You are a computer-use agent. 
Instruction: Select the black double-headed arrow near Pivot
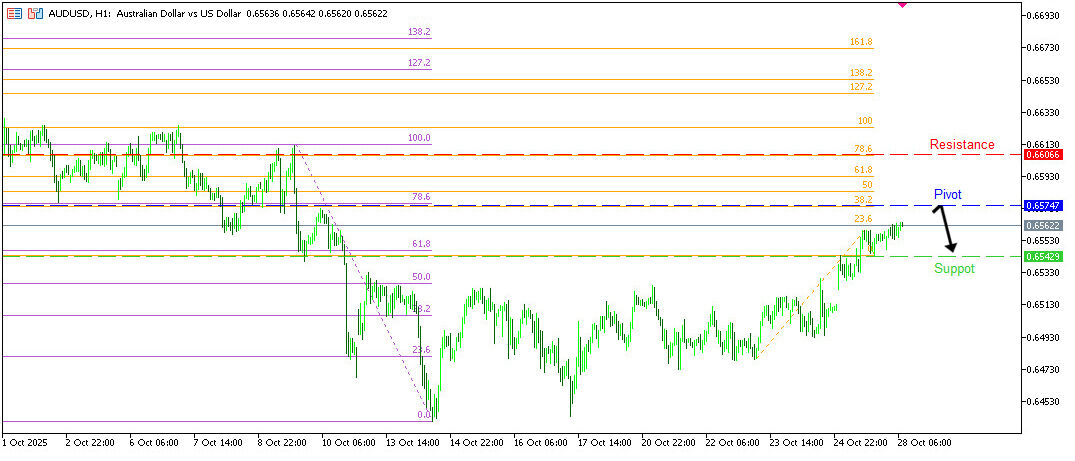coord(945,229)
